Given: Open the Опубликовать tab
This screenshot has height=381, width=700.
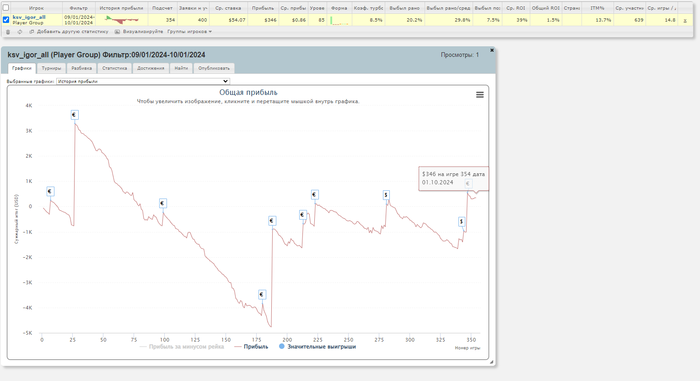Looking at the screenshot, I should [x=214, y=68].
